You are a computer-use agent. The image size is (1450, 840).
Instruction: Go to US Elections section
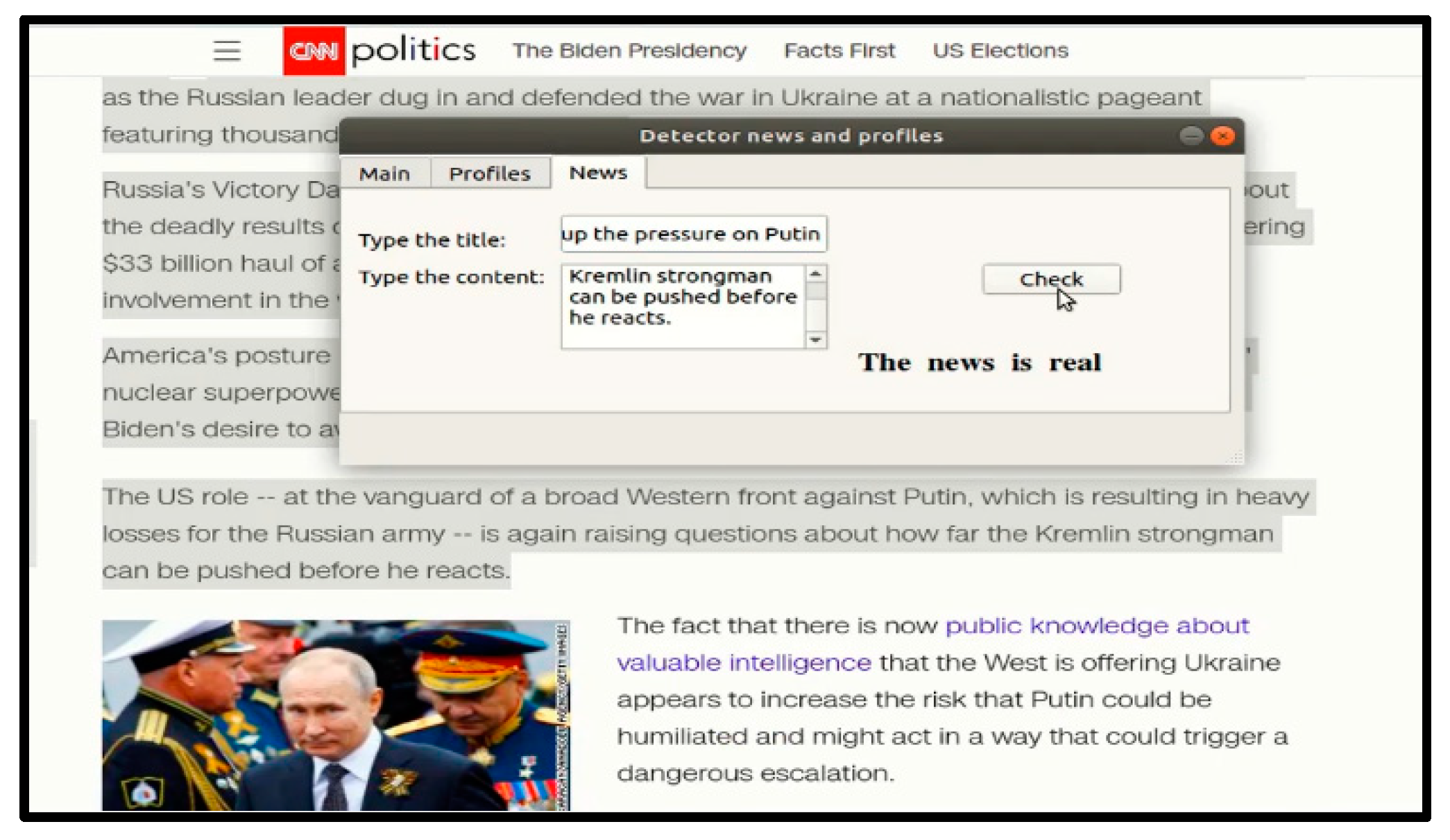[x=1000, y=51]
